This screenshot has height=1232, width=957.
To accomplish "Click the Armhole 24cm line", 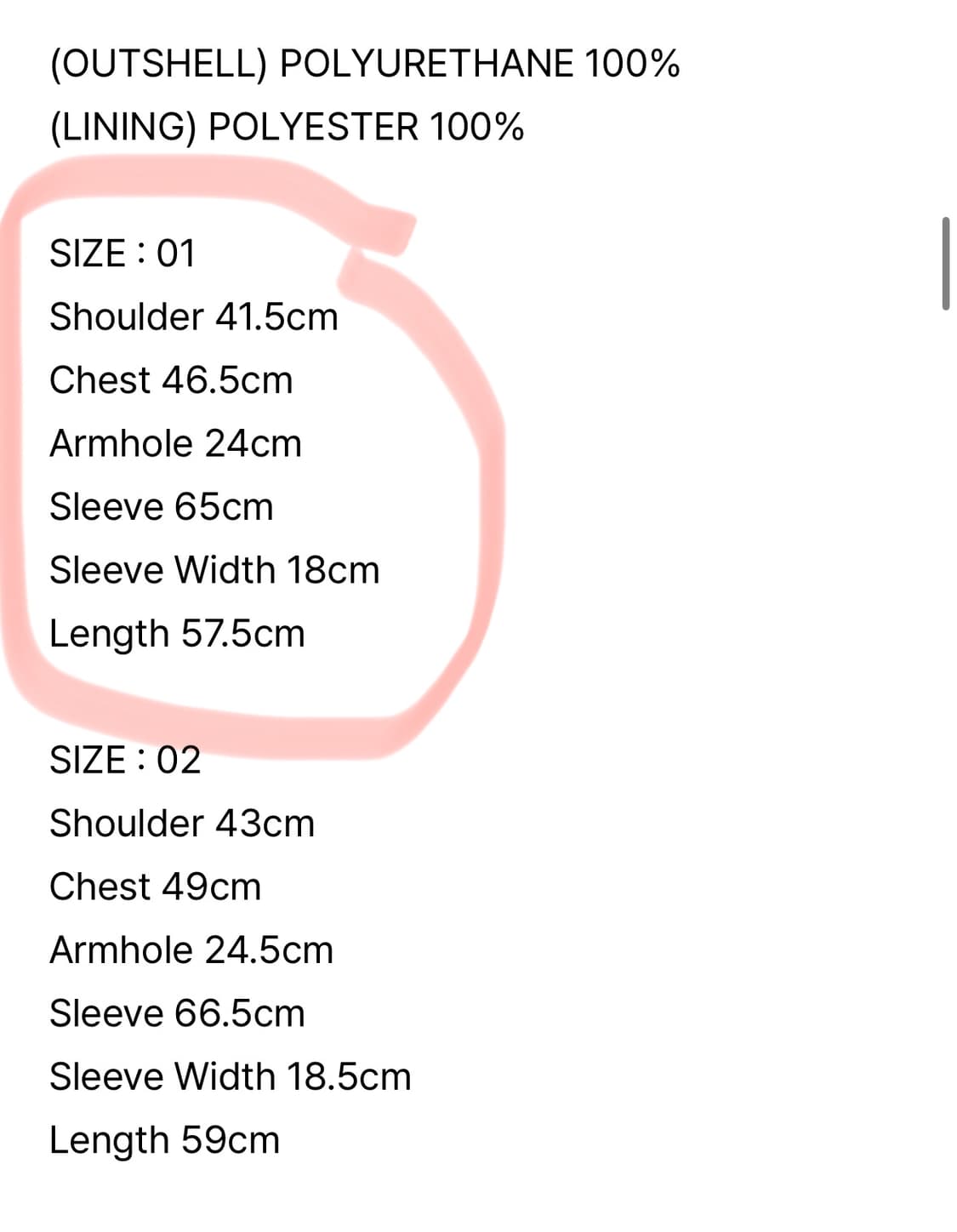I will point(175,443).
